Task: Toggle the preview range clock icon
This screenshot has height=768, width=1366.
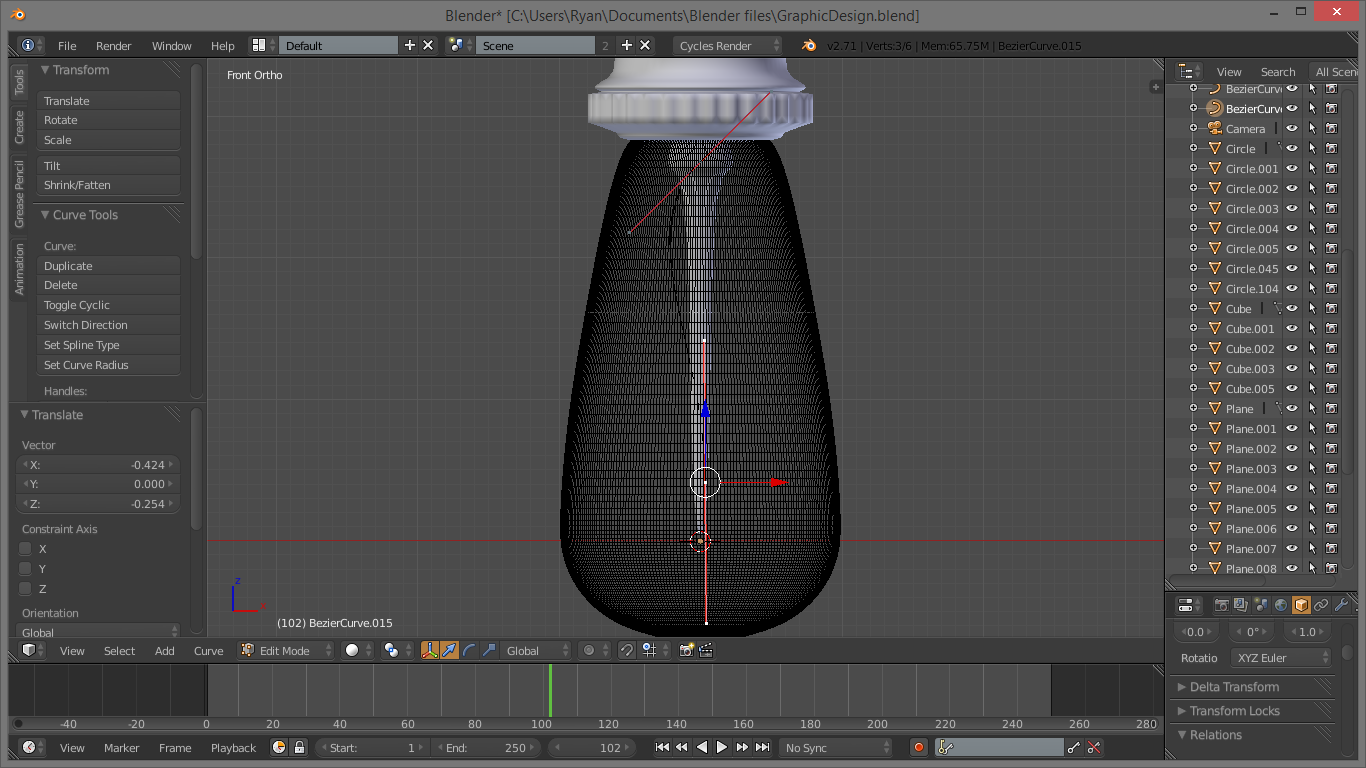Action: tap(279, 747)
